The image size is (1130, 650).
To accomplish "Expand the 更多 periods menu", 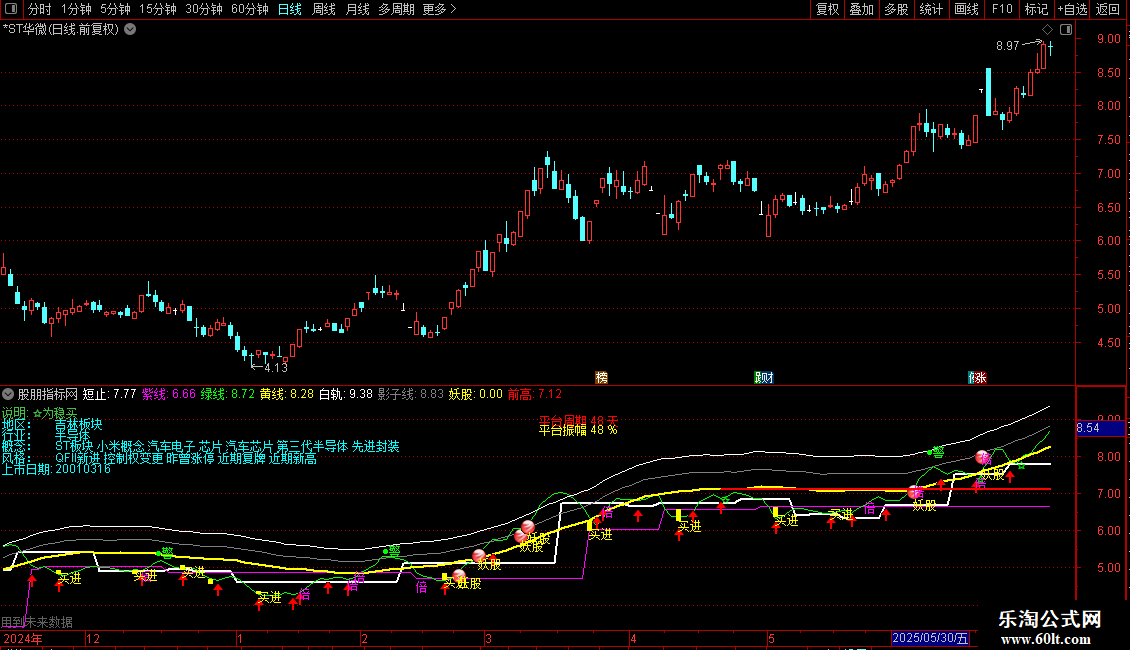I will point(439,9).
